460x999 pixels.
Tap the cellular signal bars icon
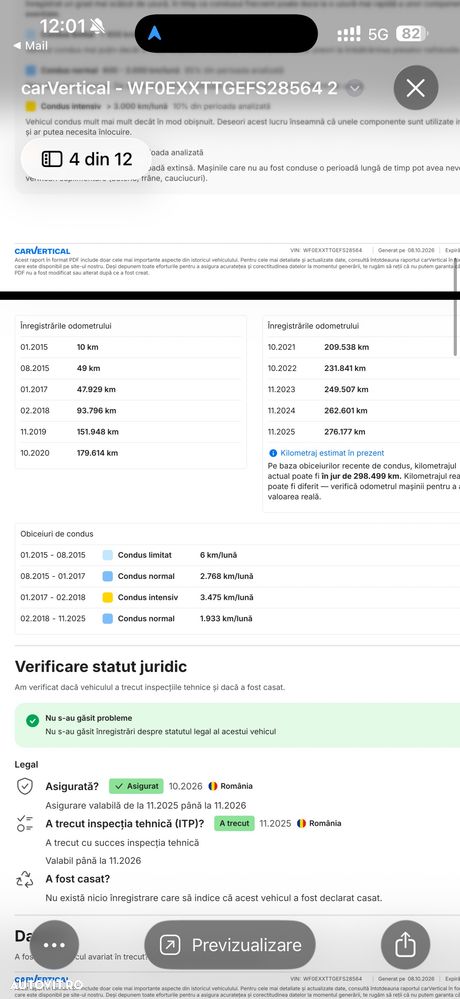[349, 34]
